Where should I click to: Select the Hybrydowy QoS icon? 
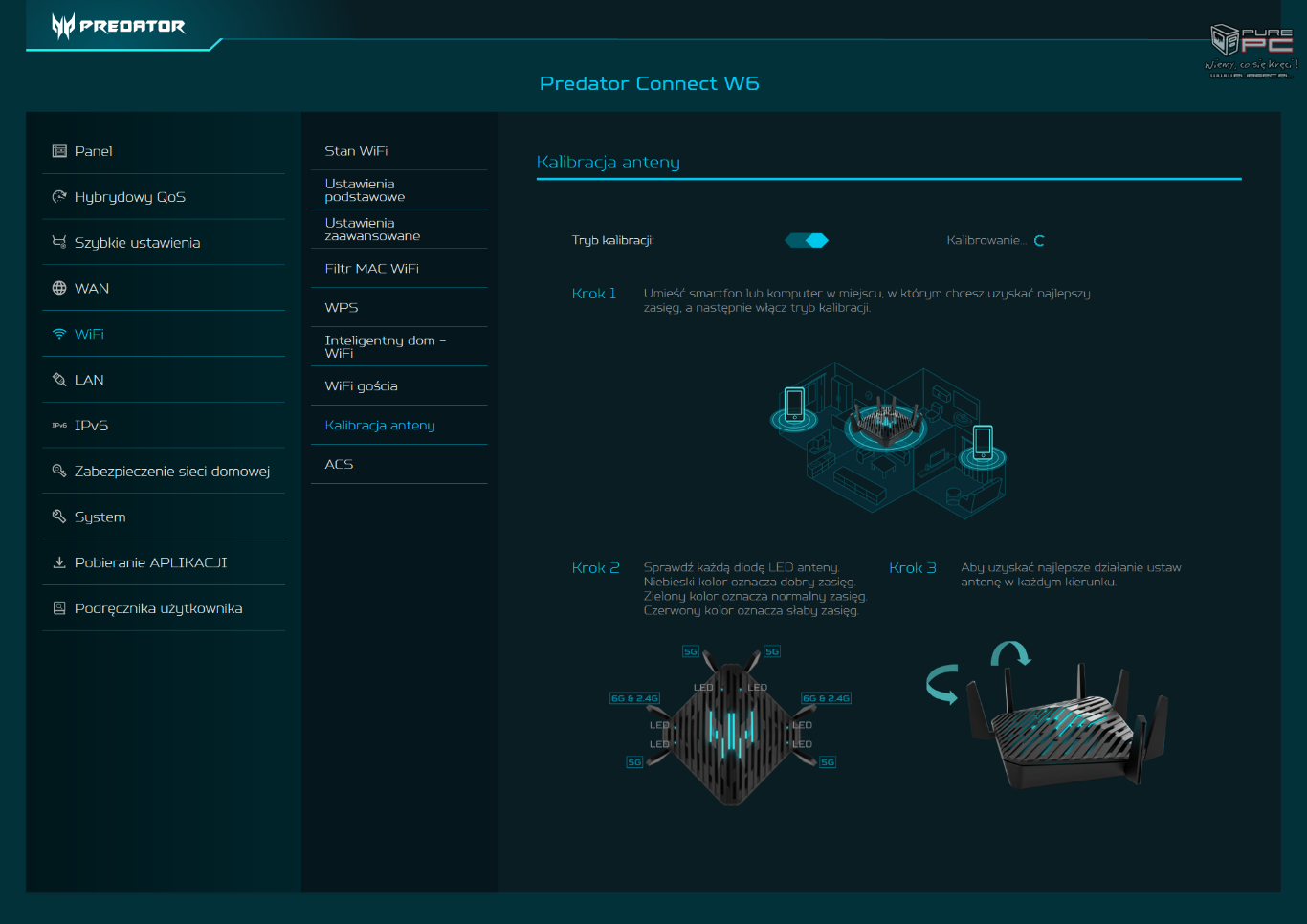[x=58, y=197]
